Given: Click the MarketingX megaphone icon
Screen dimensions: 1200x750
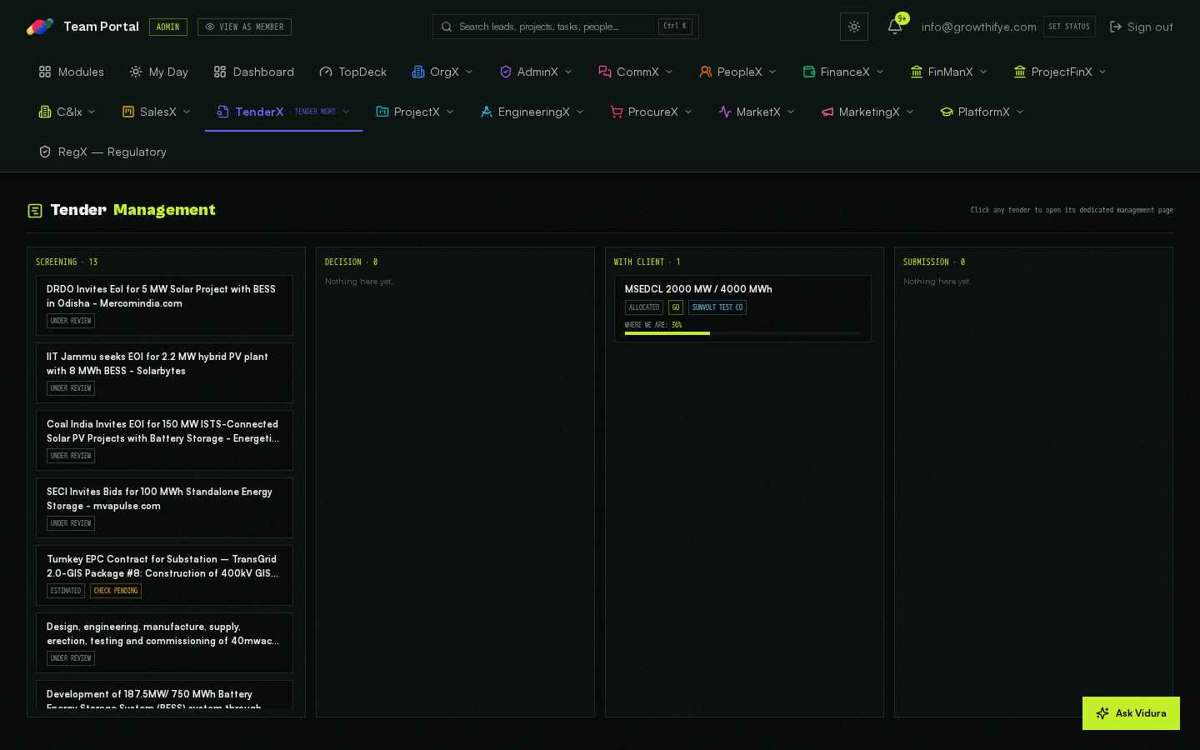Looking at the screenshot, I should 827,112.
